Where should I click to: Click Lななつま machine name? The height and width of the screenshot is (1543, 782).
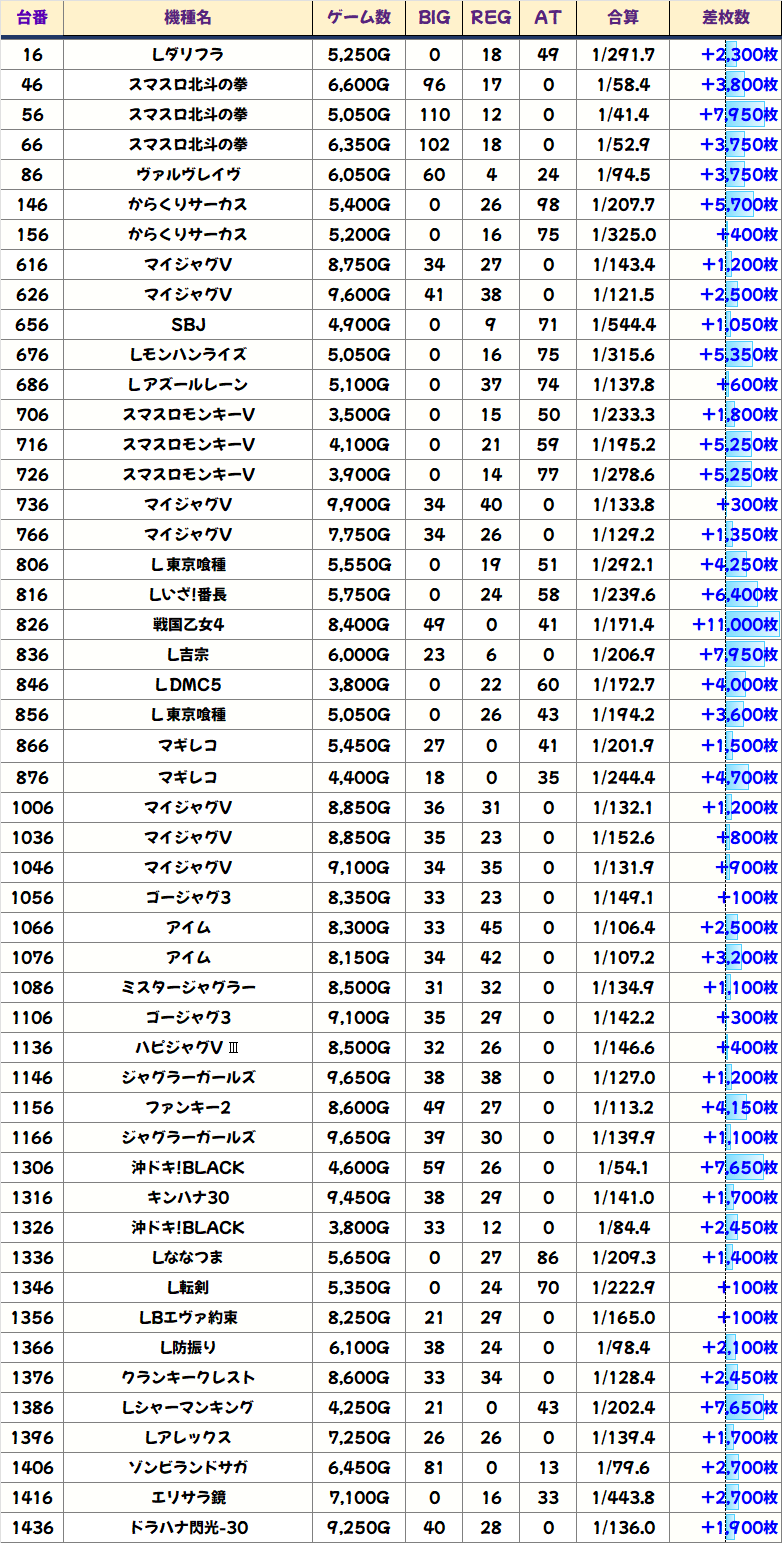point(188,1258)
